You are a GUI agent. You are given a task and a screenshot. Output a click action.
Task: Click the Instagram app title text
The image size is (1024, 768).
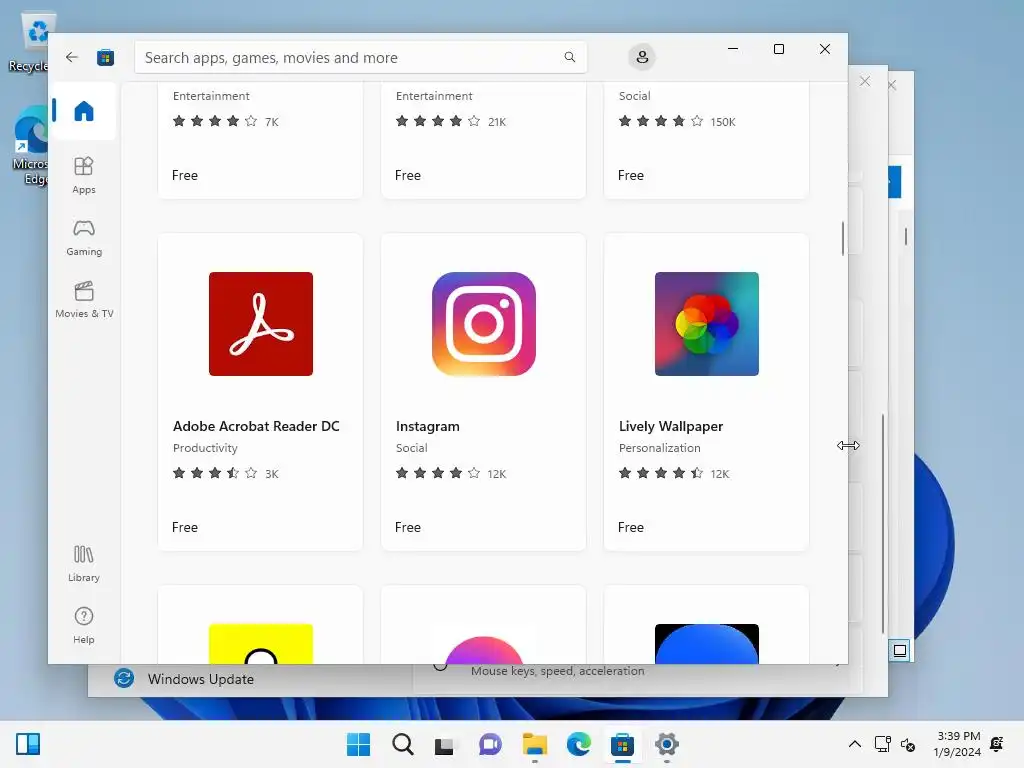pyautogui.click(x=428, y=426)
